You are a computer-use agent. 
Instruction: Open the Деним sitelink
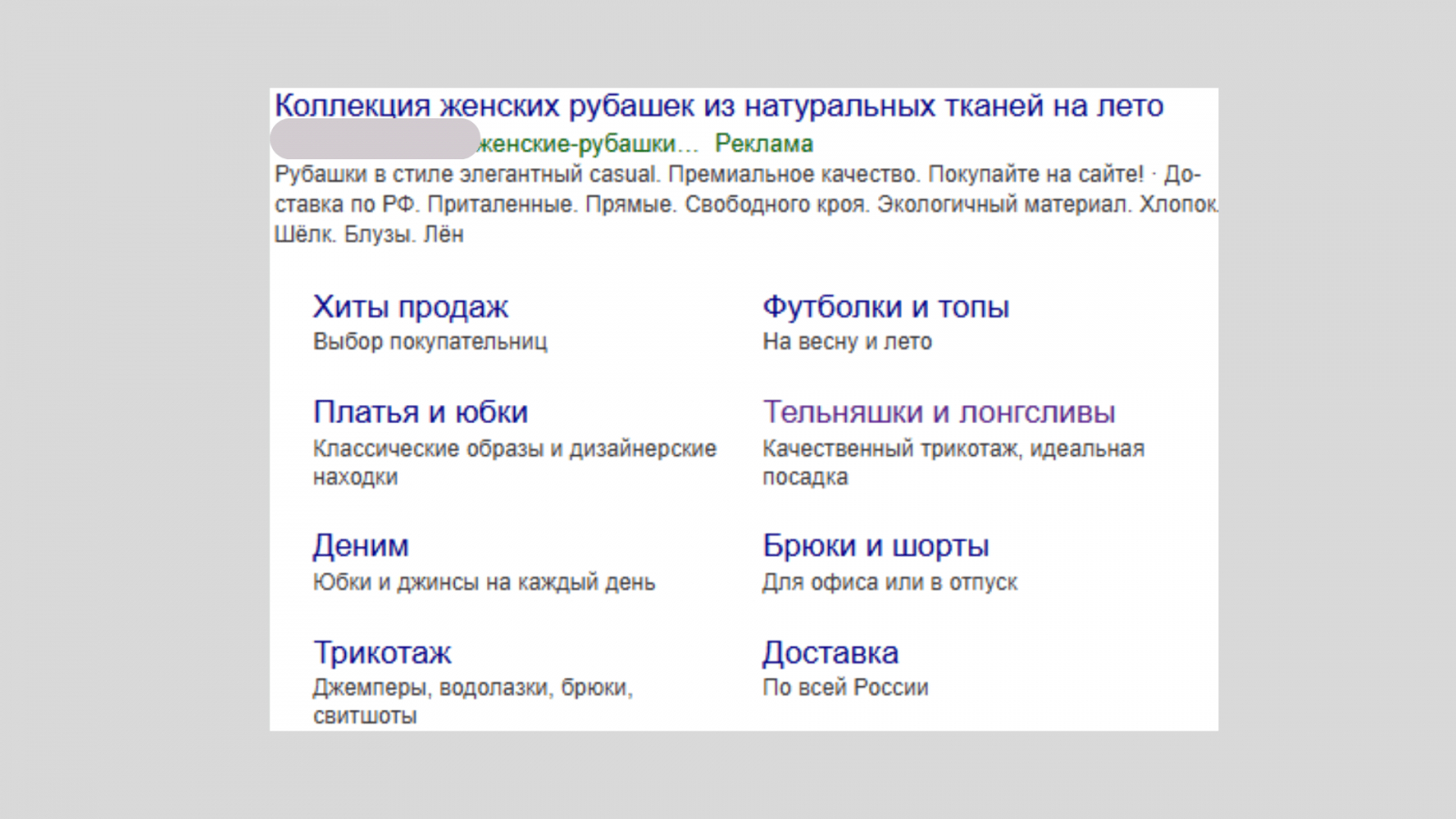click(361, 546)
